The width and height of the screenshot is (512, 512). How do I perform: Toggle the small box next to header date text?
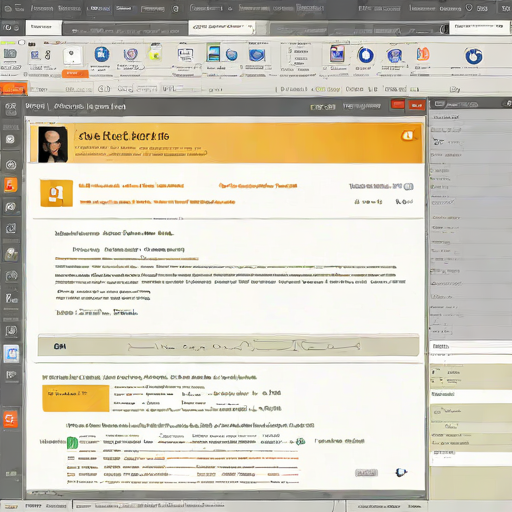click(x=409, y=186)
